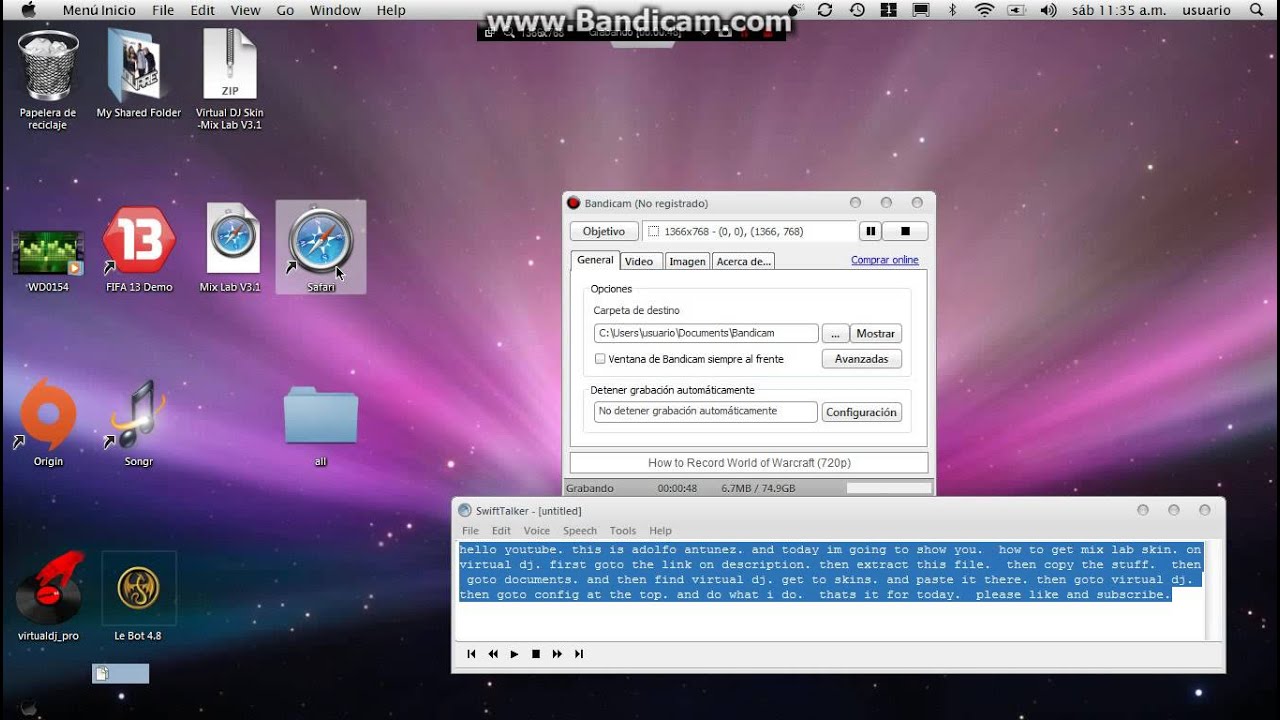Click the sync arrows menu bar icon
Viewport: 1280px width, 720px height.
825,10
